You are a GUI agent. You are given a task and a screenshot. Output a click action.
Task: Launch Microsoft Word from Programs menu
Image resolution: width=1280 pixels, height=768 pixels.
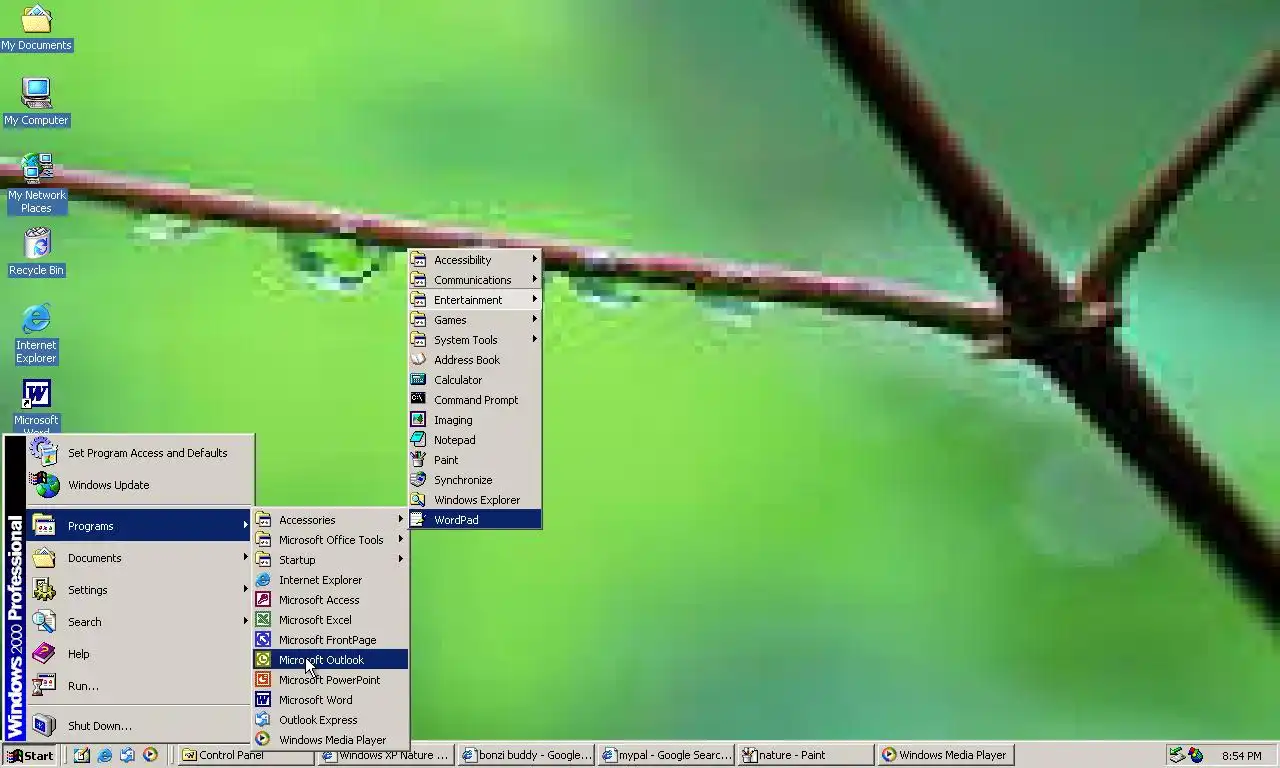coord(330,700)
